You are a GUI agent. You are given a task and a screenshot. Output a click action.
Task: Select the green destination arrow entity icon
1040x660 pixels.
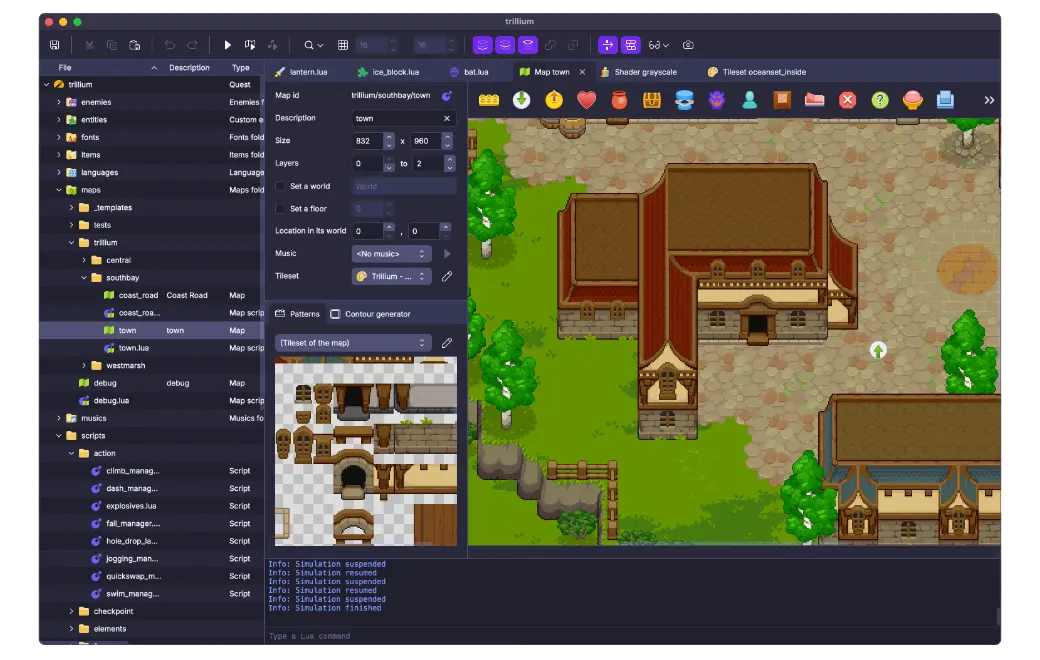pos(521,100)
